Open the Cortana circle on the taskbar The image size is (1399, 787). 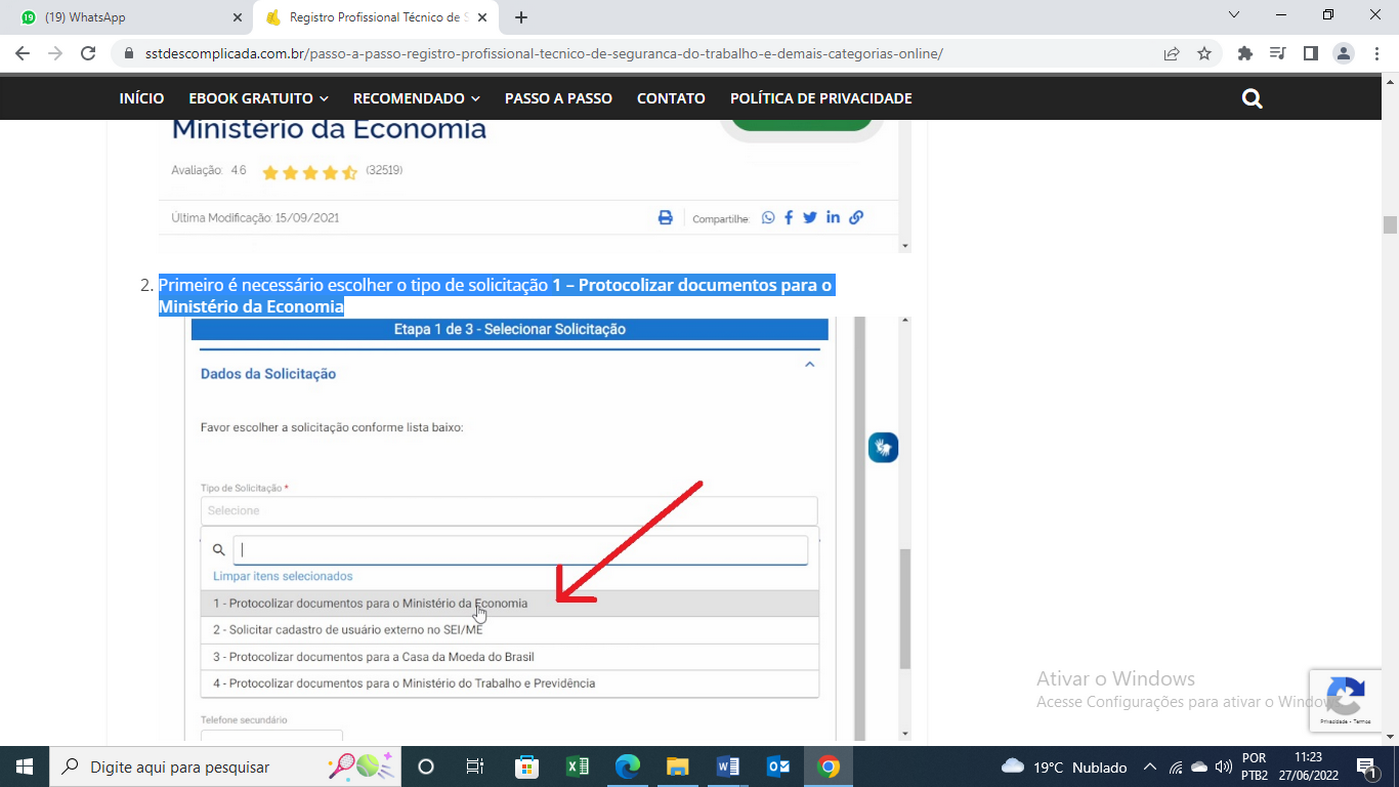tap(426, 767)
